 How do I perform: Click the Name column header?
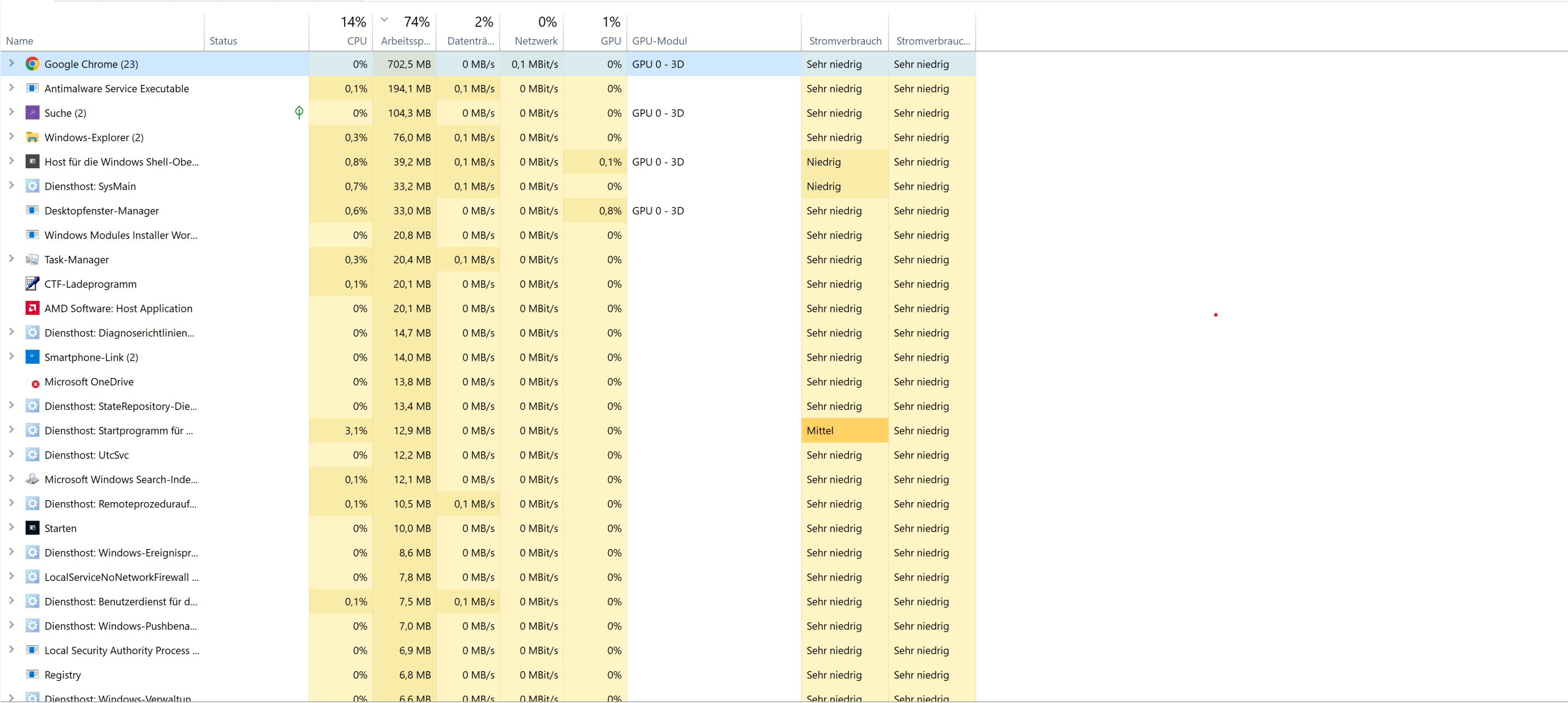(20, 41)
